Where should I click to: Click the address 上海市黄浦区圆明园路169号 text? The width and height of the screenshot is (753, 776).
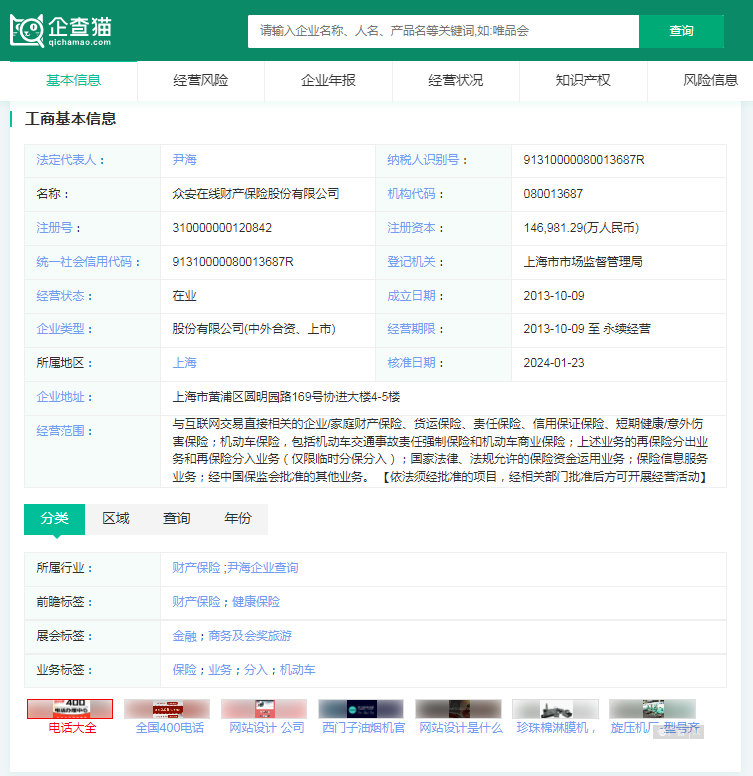coord(286,397)
